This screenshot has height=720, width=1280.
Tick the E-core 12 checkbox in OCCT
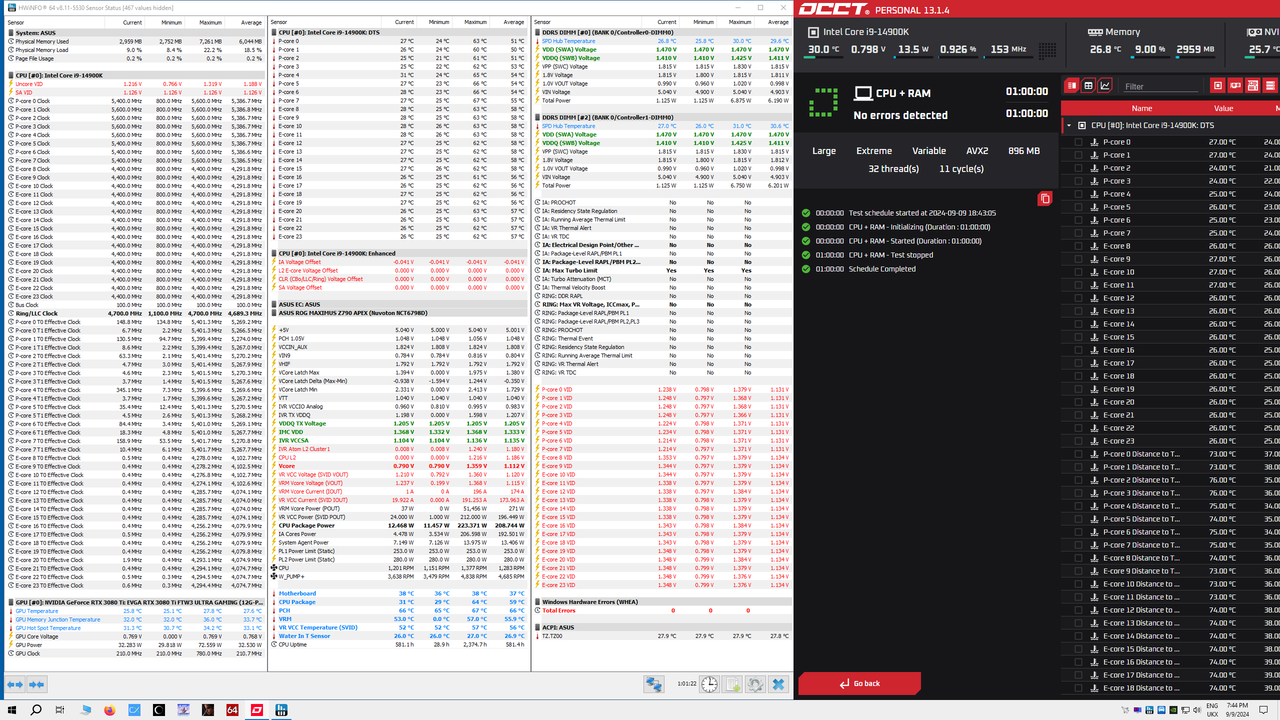[1078, 298]
